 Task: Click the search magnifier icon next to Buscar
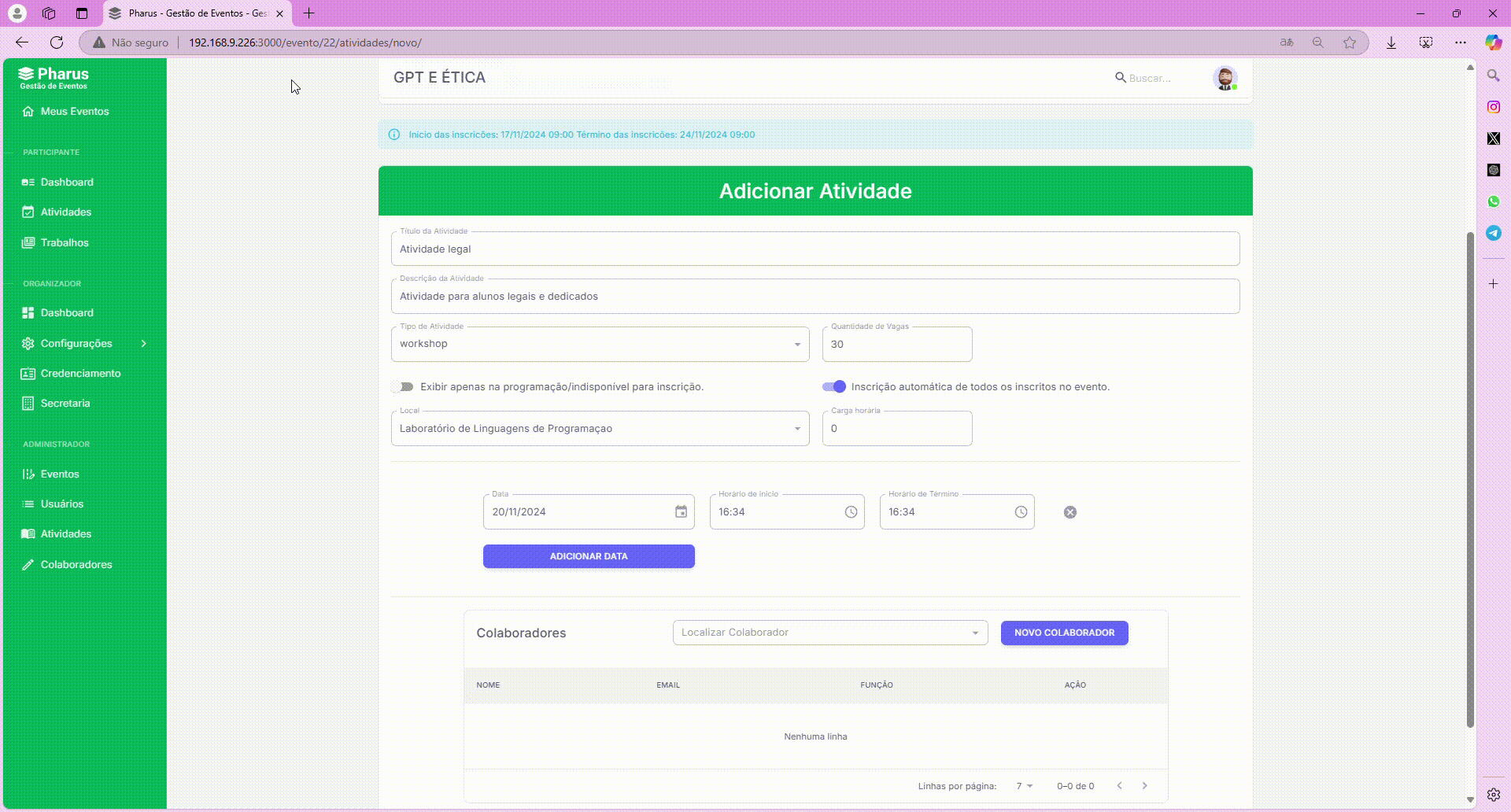coord(1121,77)
